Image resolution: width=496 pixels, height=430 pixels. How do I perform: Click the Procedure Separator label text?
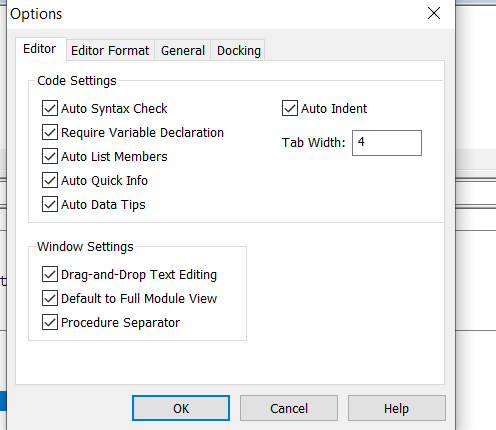(120, 323)
